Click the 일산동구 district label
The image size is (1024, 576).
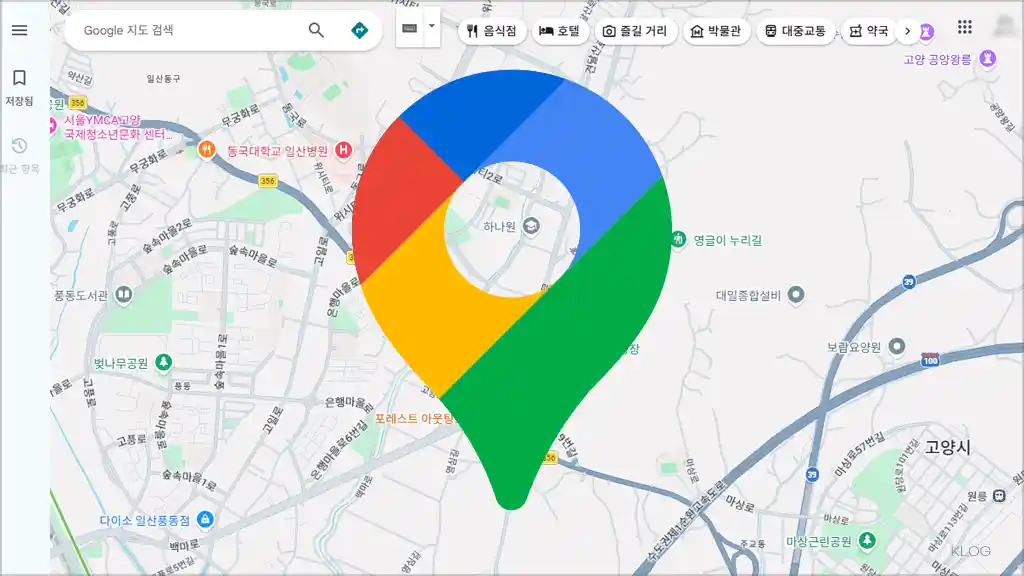[163, 78]
